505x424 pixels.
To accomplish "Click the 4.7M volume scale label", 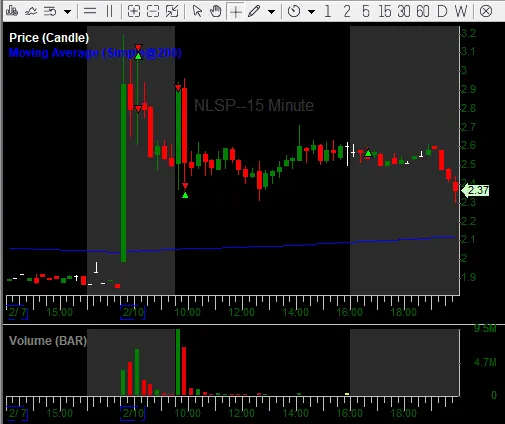I will tap(485, 362).
